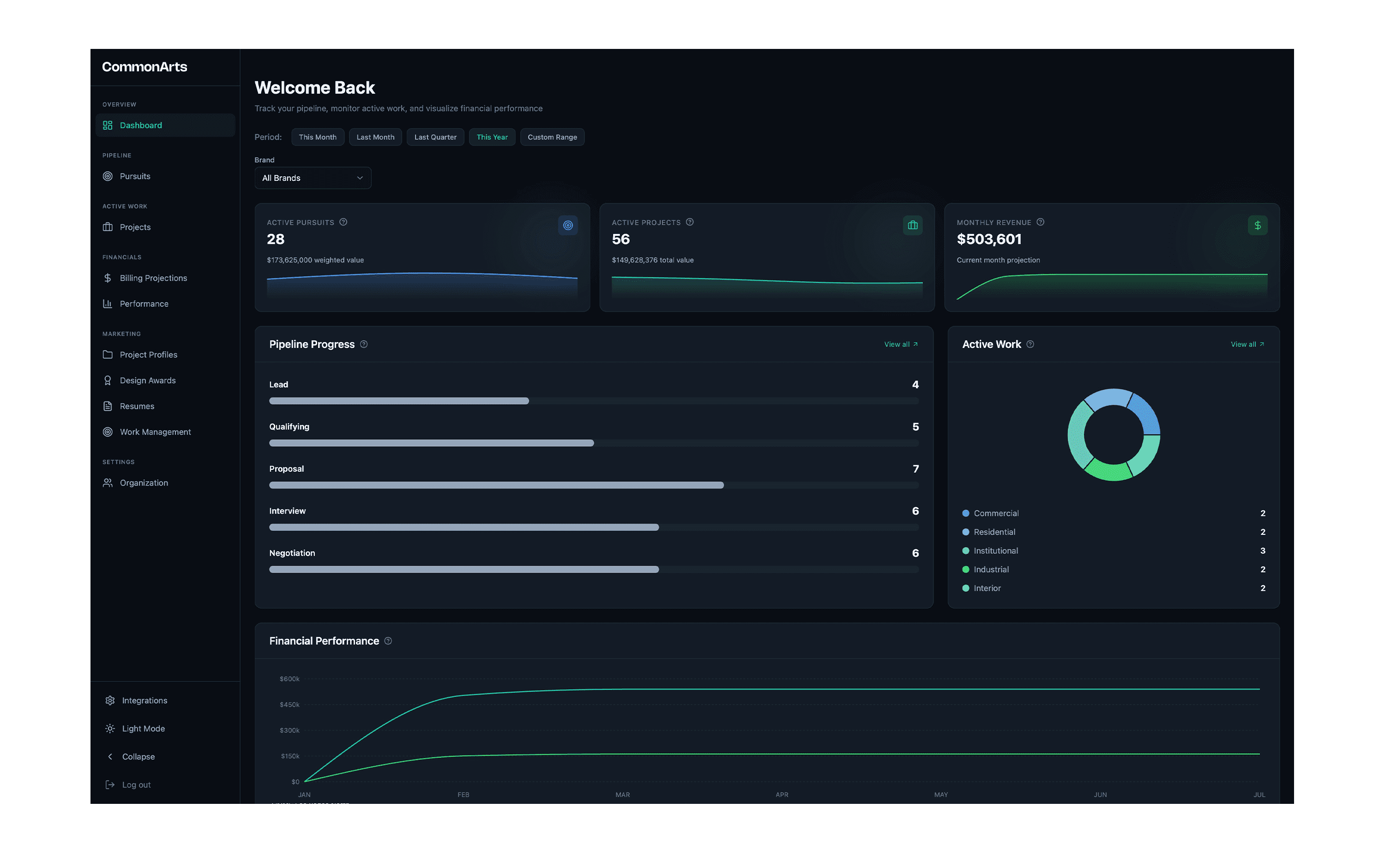Open Integrations from the sidebar gear icon
Viewport: 1385px width, 868px height.
[110, 700]
